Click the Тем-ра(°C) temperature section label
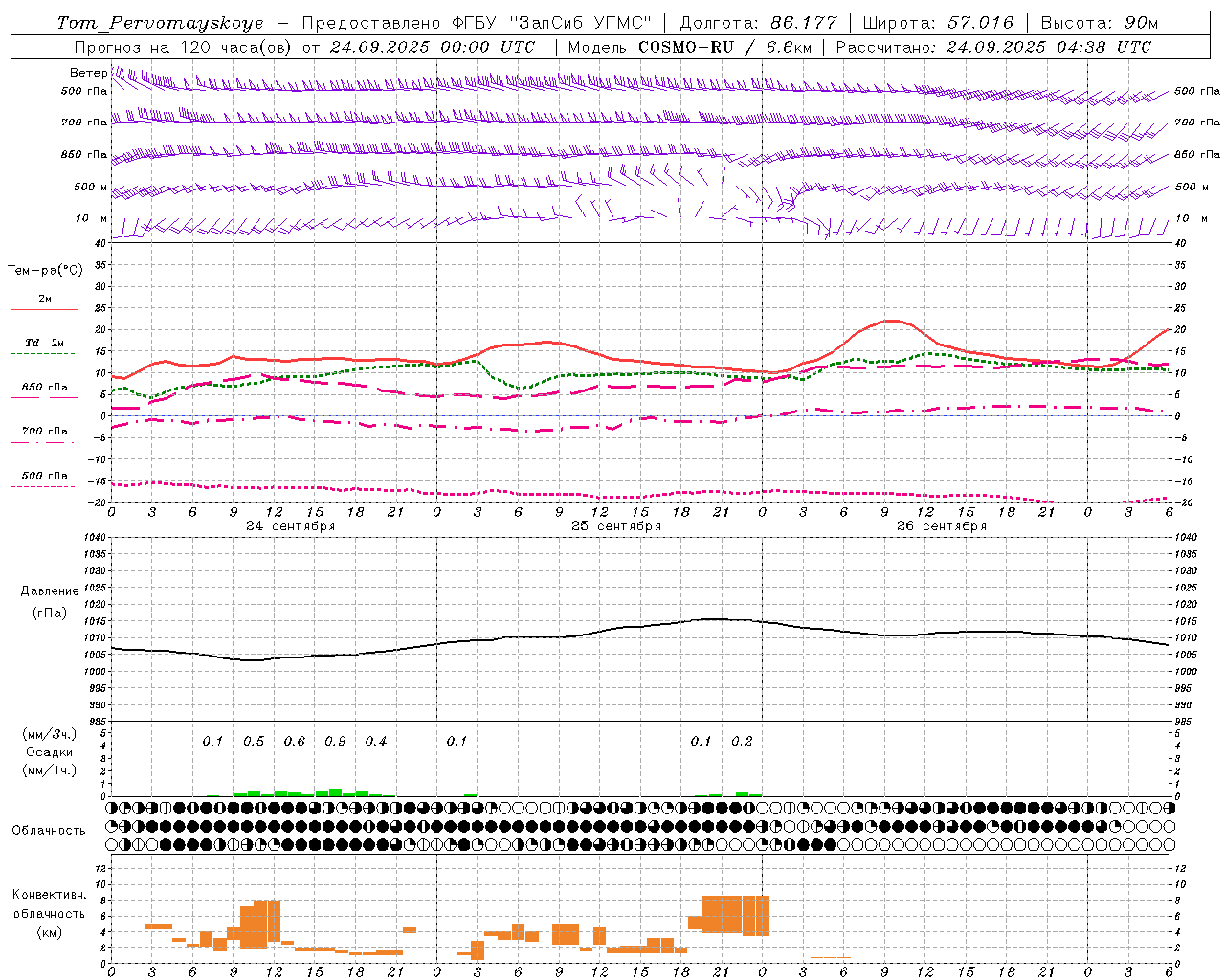 (x=45, y=271)
